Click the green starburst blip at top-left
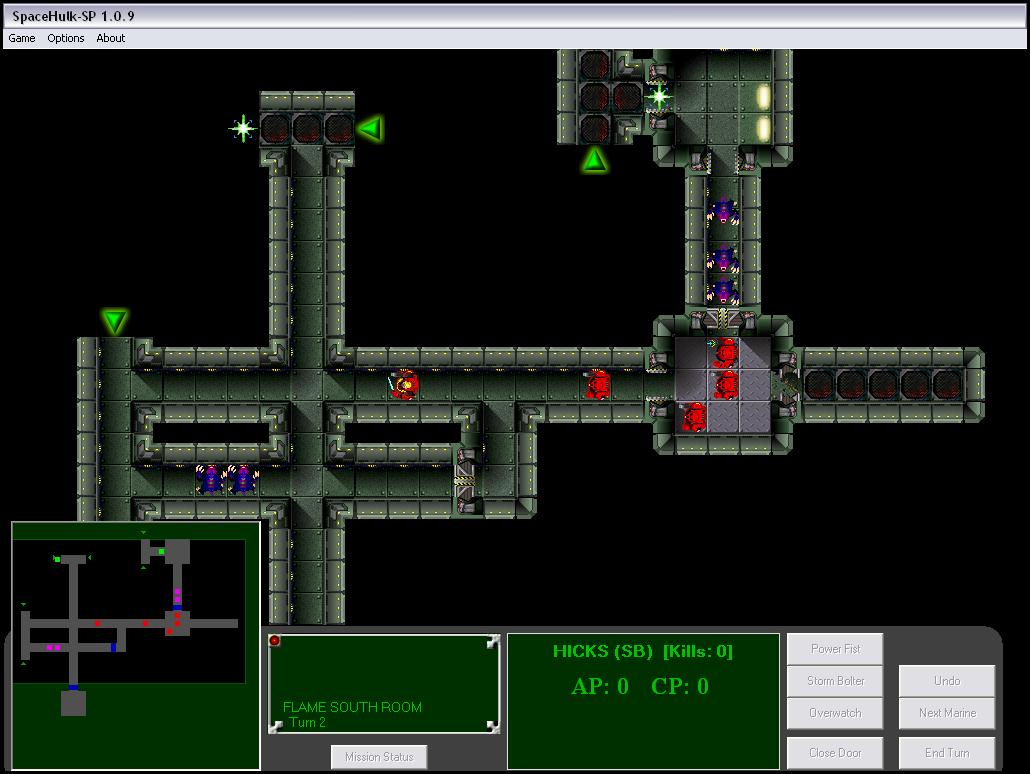Screen dimensions: 1030x774 click(x=242, y=128)
